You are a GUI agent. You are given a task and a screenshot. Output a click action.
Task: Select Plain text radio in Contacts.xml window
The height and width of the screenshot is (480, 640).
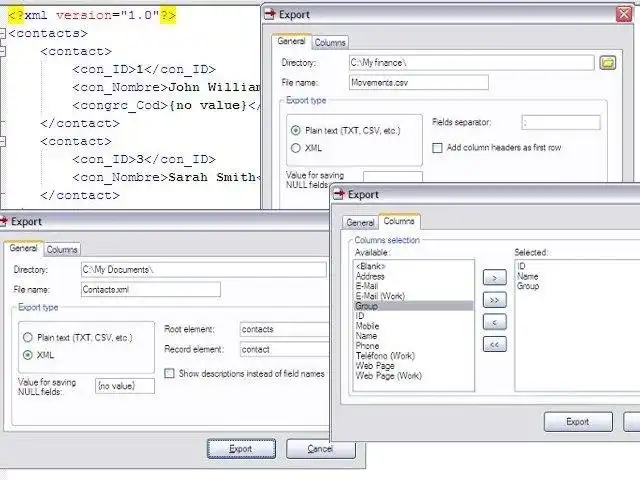click(28, 338)
